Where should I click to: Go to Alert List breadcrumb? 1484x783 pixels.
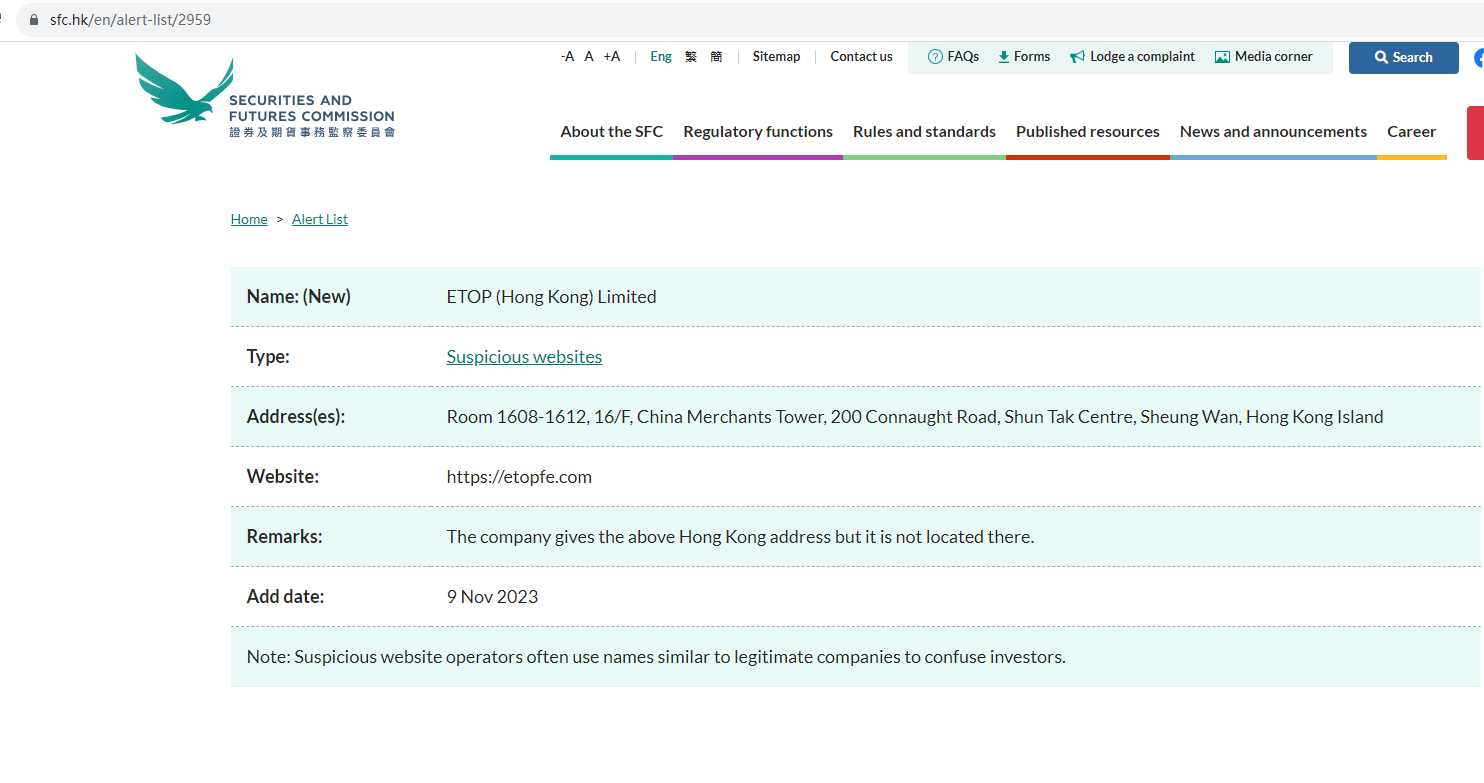(320, 219)
